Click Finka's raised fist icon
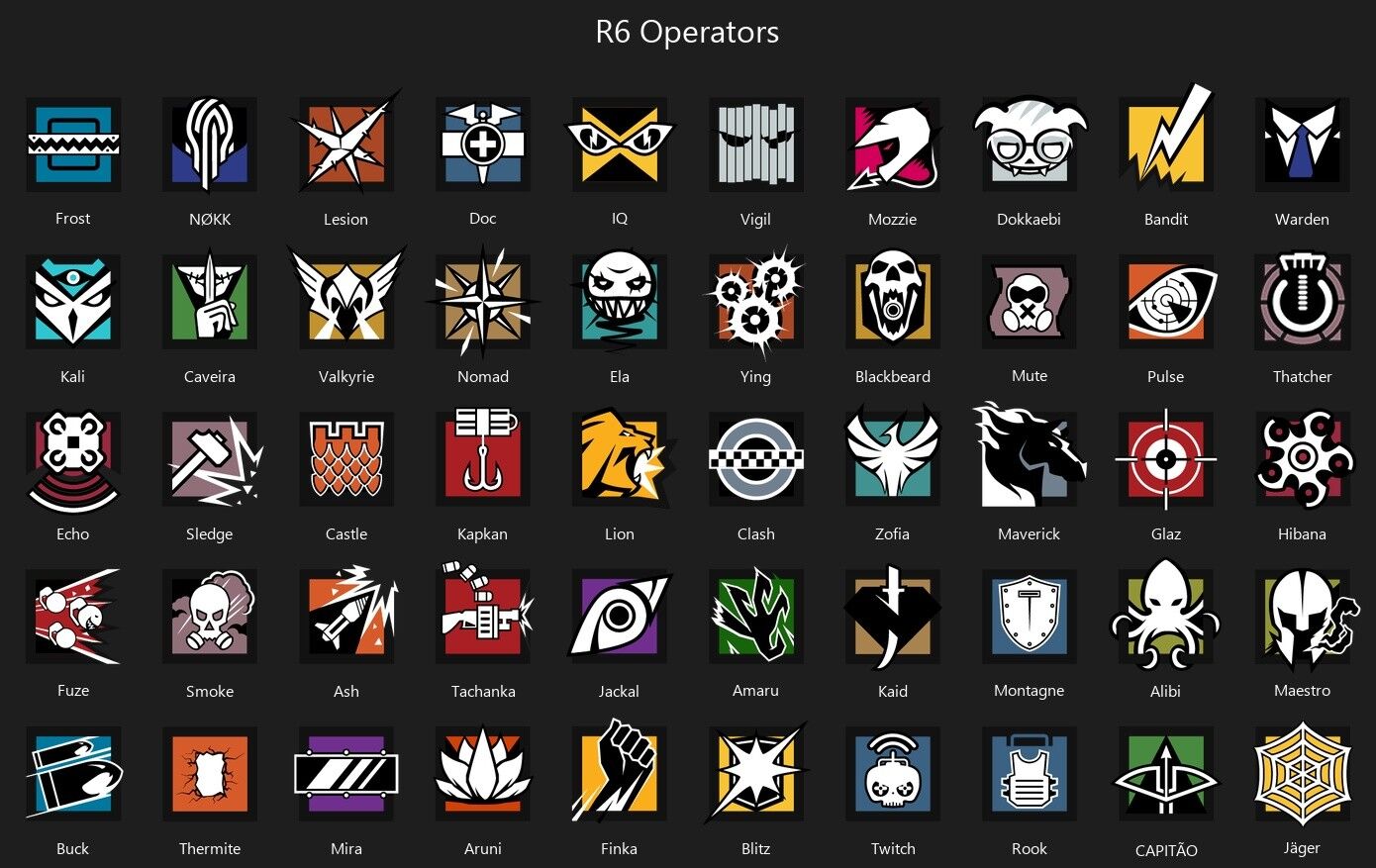Viewport: 1376px width, 868px height. 620,771
